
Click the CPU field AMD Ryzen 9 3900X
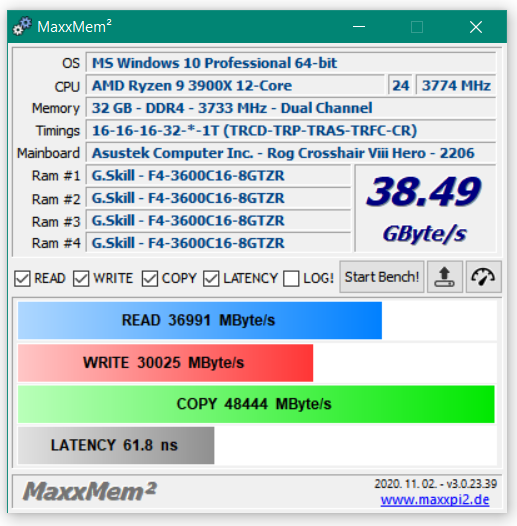(235, 85)
